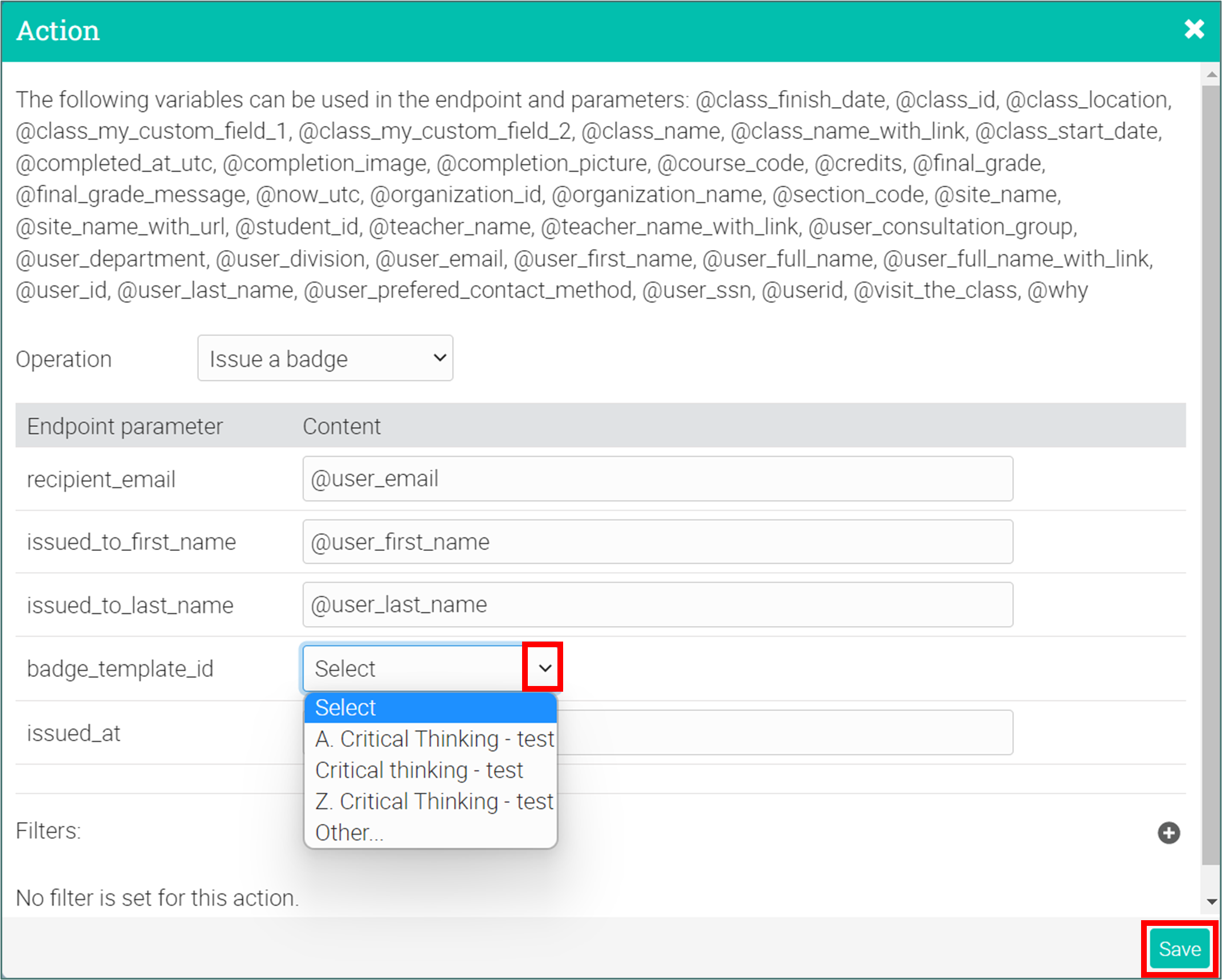Click the badge_template_id dropdown arrow
Screen dimensions: 1222x980
pos(544,668)
